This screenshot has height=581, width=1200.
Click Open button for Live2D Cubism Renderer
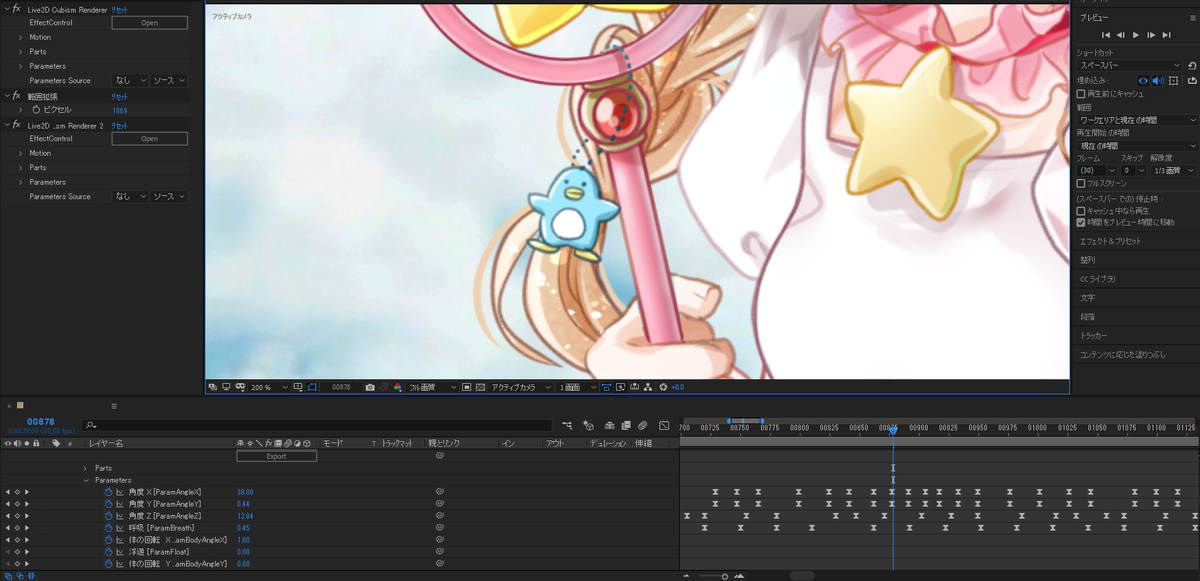tap(149, 23)
